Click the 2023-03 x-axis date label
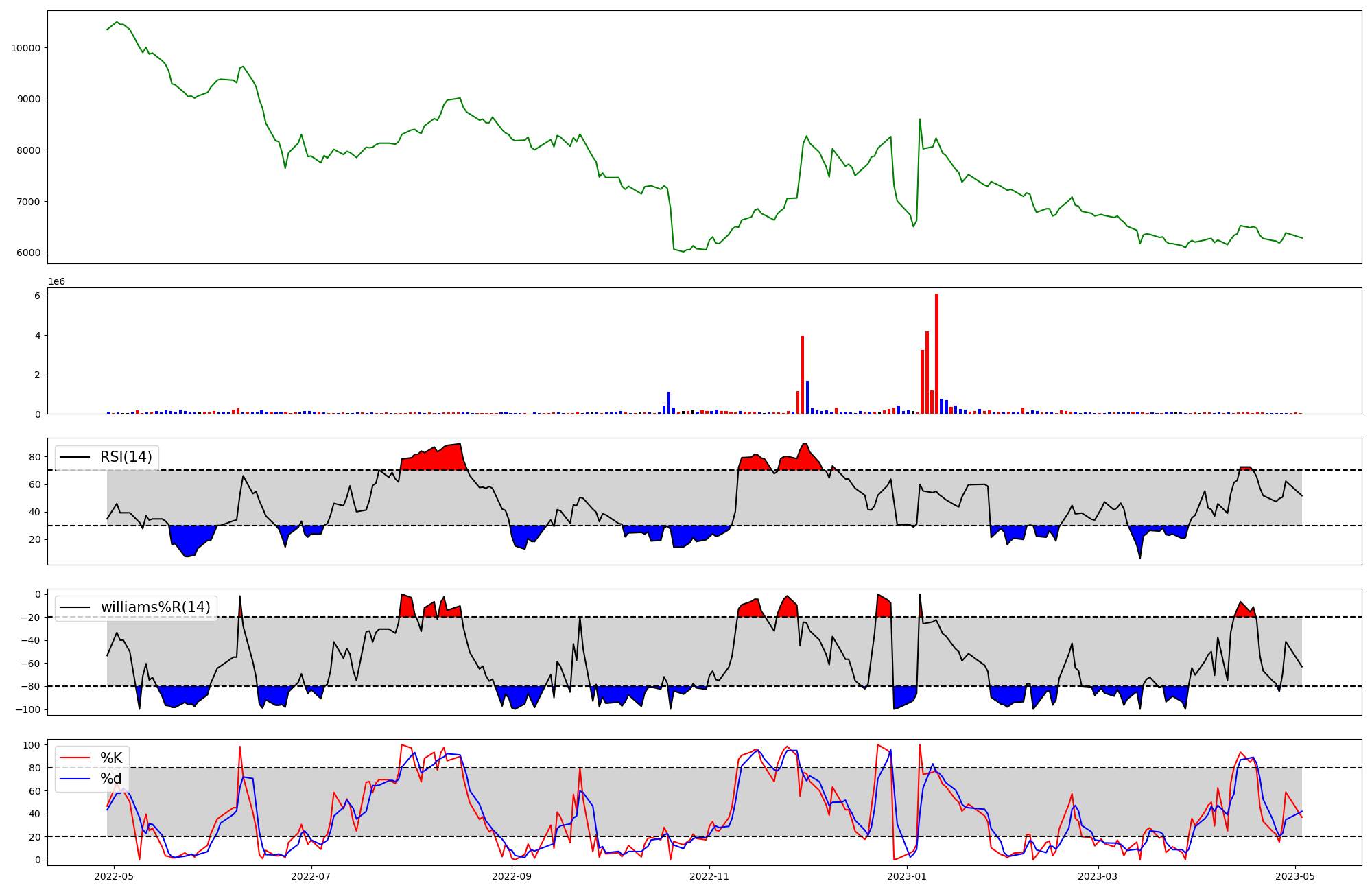Screen dimensions: 1372x892 [1098, 876]
